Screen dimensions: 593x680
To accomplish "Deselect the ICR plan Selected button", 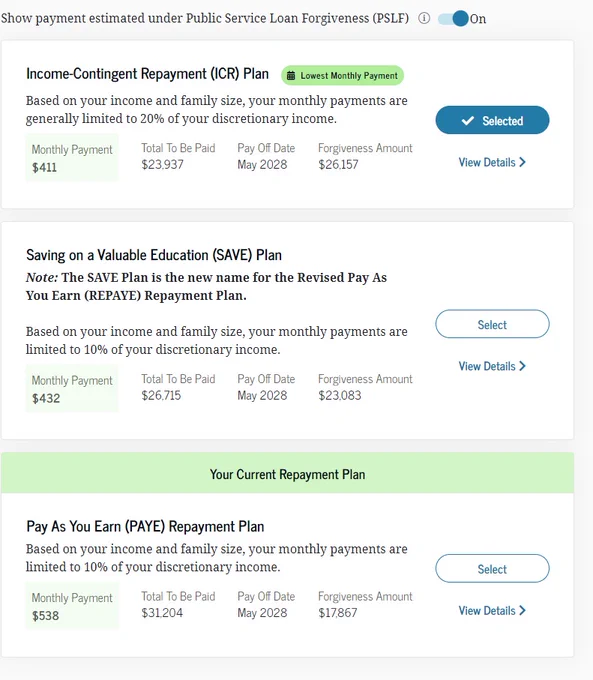I will 492,120.
